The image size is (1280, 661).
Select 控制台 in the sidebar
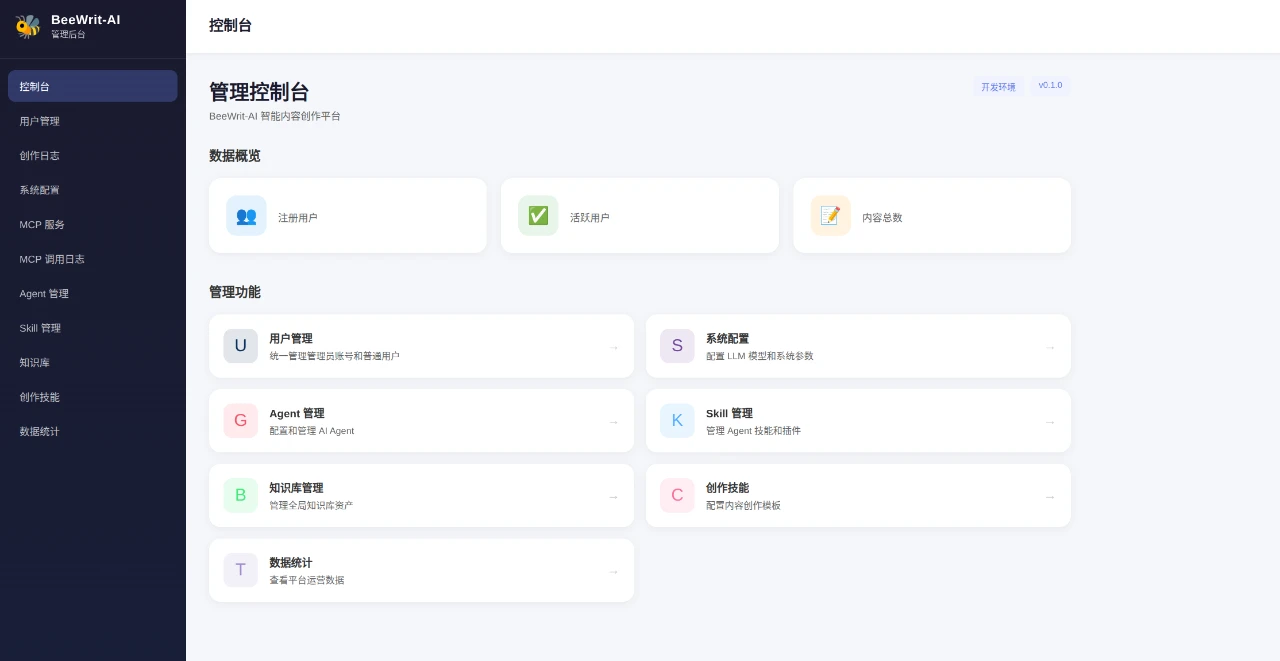pyautogui.click(x=93, y=86)
